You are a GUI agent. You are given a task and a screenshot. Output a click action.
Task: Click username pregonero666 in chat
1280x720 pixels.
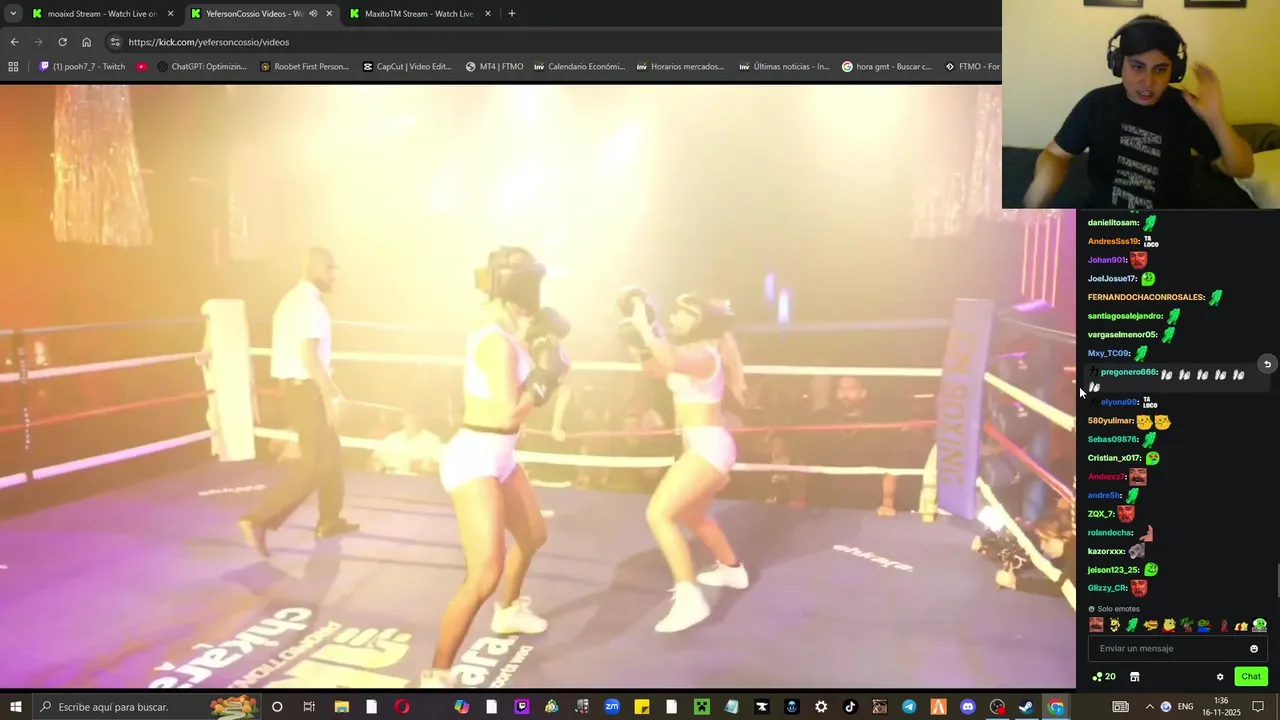1129,372
